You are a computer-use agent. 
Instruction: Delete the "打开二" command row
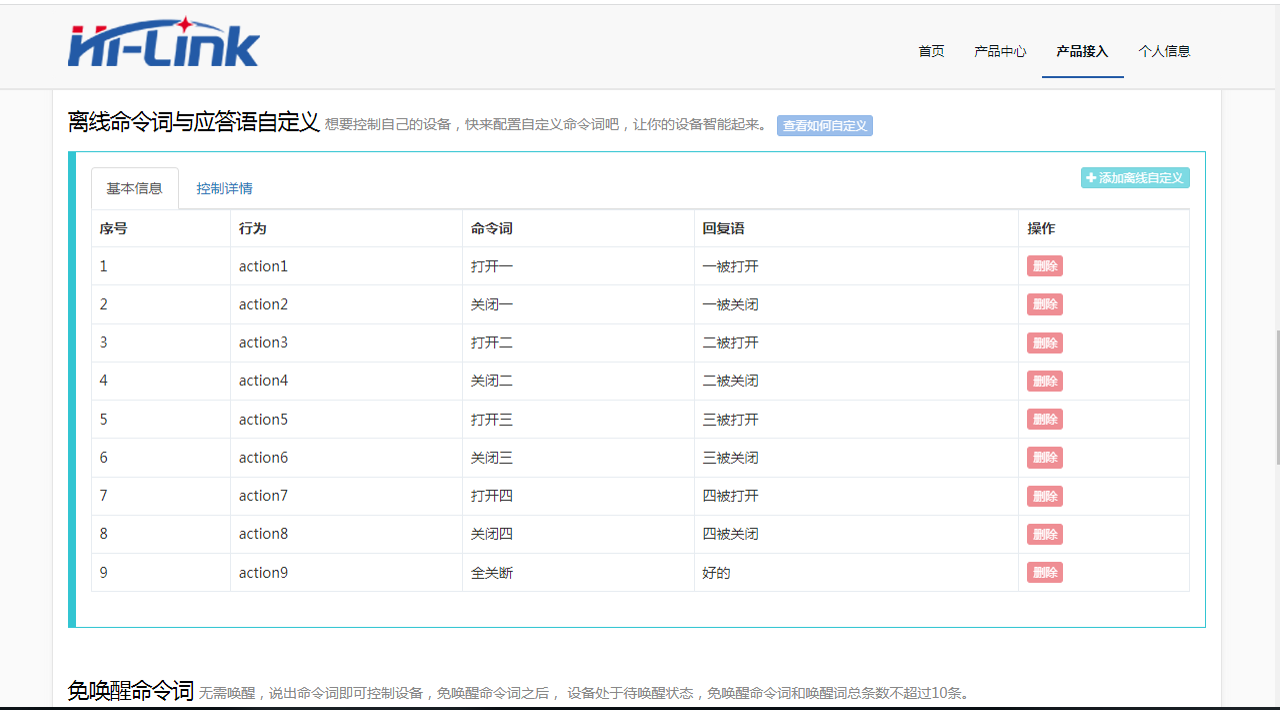pos(1044,342)
